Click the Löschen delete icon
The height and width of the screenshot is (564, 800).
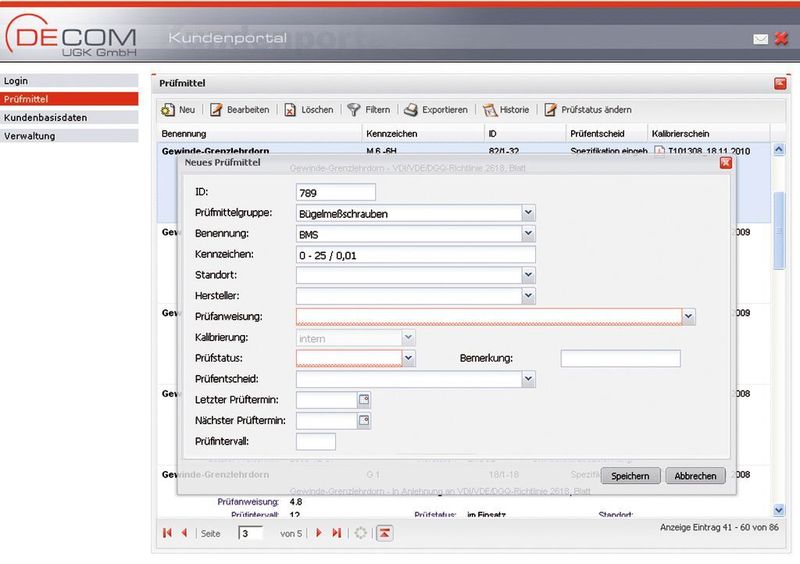tap(290, 110)
